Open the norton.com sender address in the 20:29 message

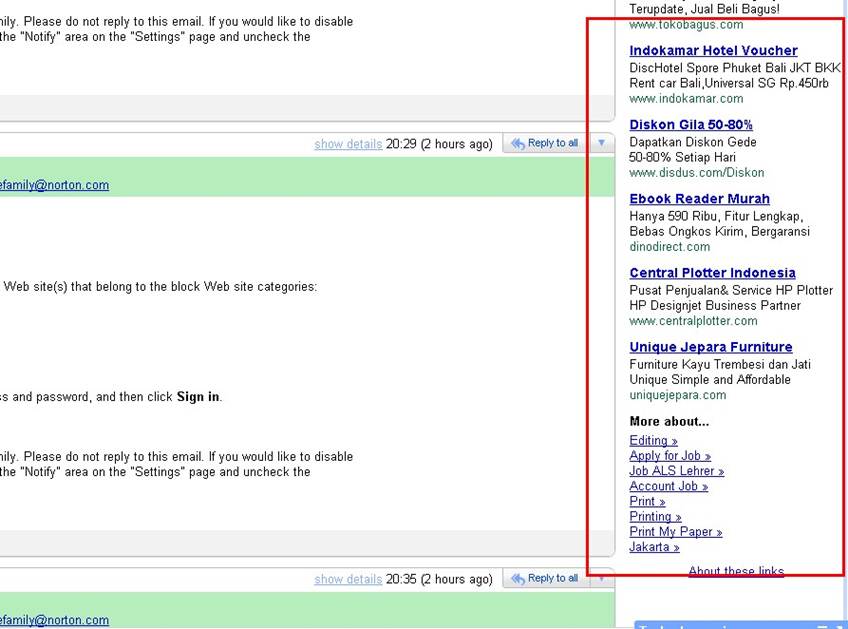click(55, 185)
